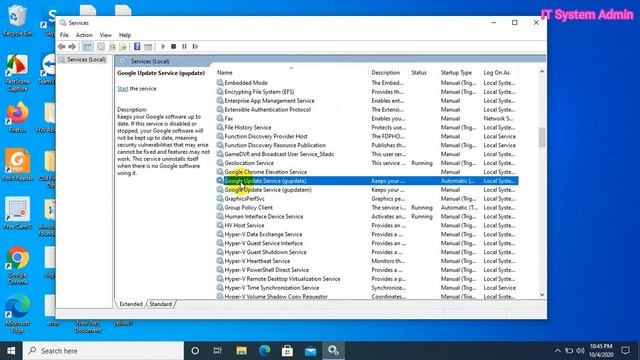Image resolution: width=640 pixels, height=360 pixels.
Task: Sort by the Name column header
Action: (x=224, y=73)
